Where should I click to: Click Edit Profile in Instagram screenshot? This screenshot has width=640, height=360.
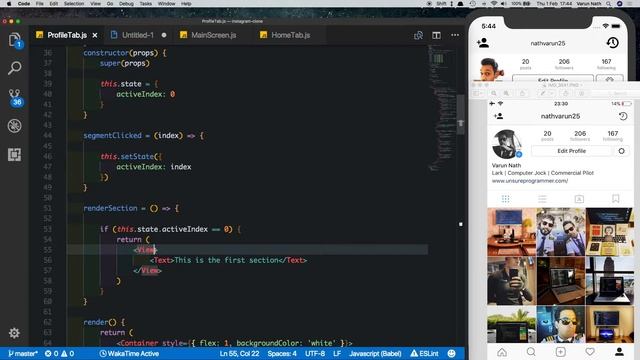[571, 151]
